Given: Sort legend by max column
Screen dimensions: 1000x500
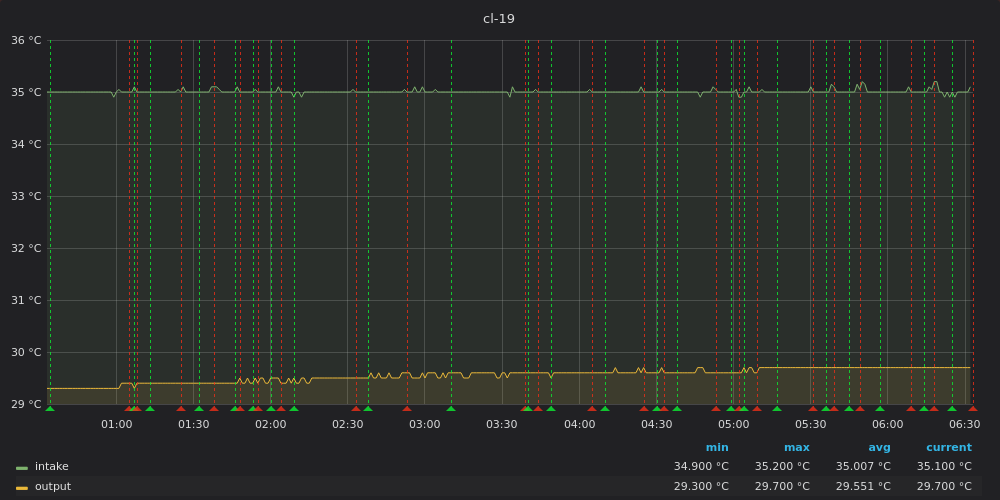Looking at the screenshot, I should tap(797, 448).
